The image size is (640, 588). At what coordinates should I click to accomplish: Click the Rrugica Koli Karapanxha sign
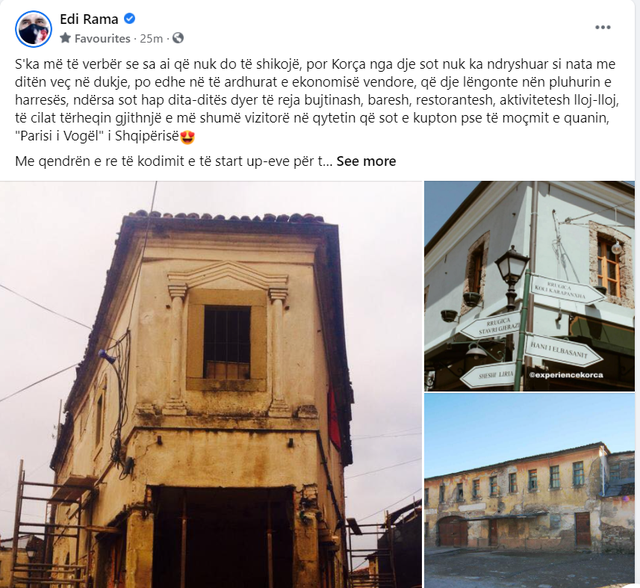567,291
